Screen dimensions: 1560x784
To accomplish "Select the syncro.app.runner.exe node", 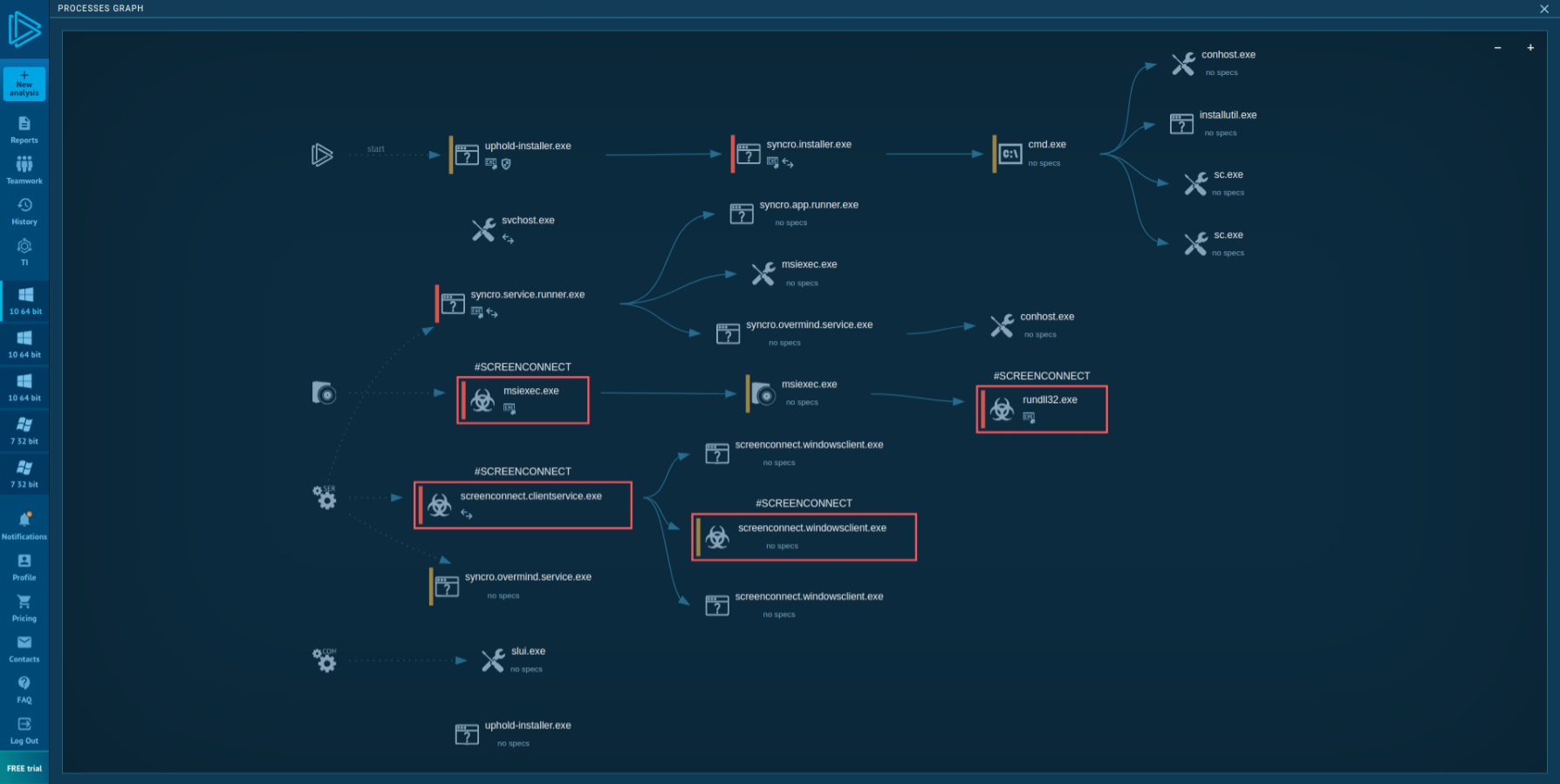I will (x=794, y=214).
